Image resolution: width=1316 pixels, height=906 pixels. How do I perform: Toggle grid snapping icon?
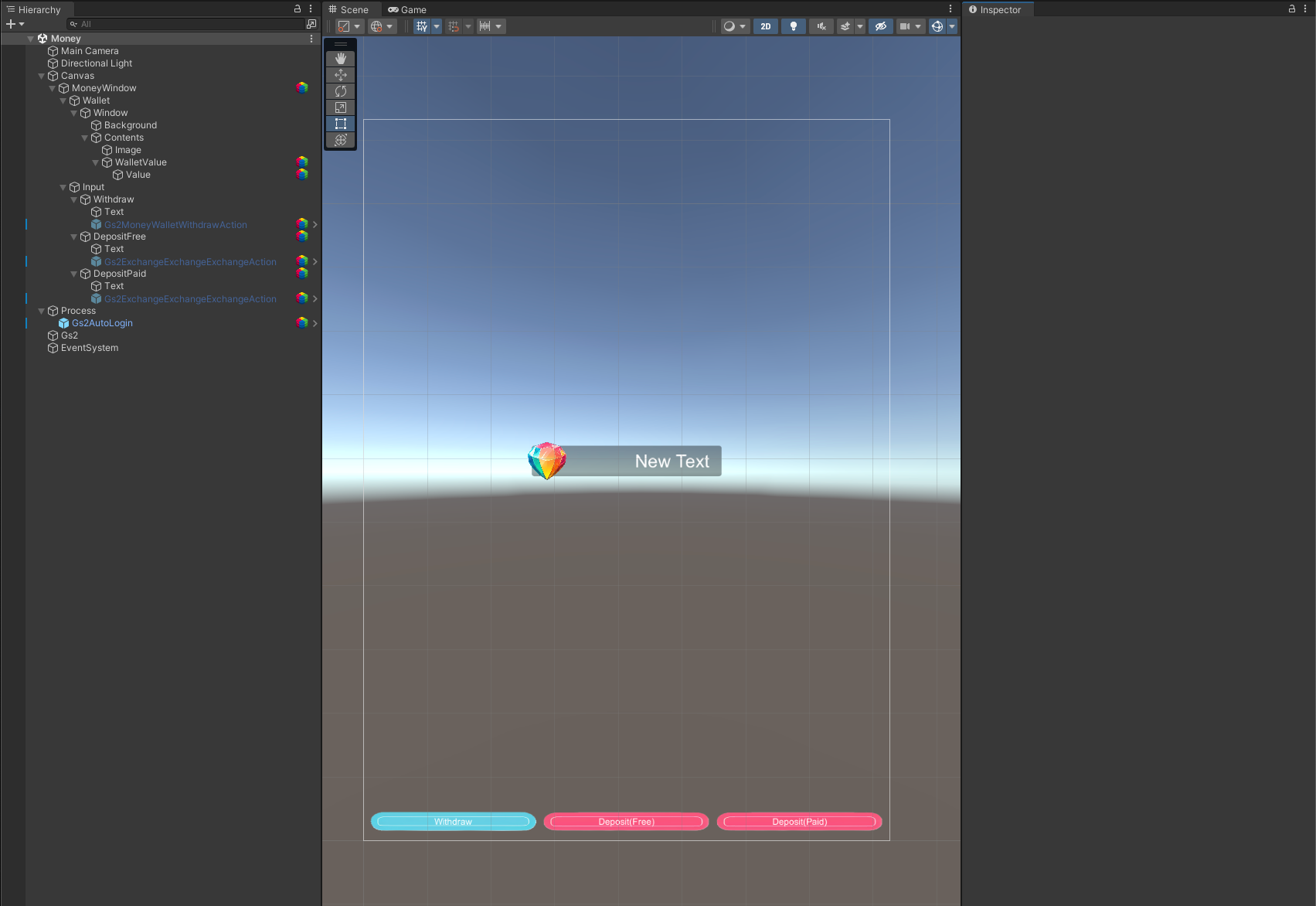(x=454, y=26)
